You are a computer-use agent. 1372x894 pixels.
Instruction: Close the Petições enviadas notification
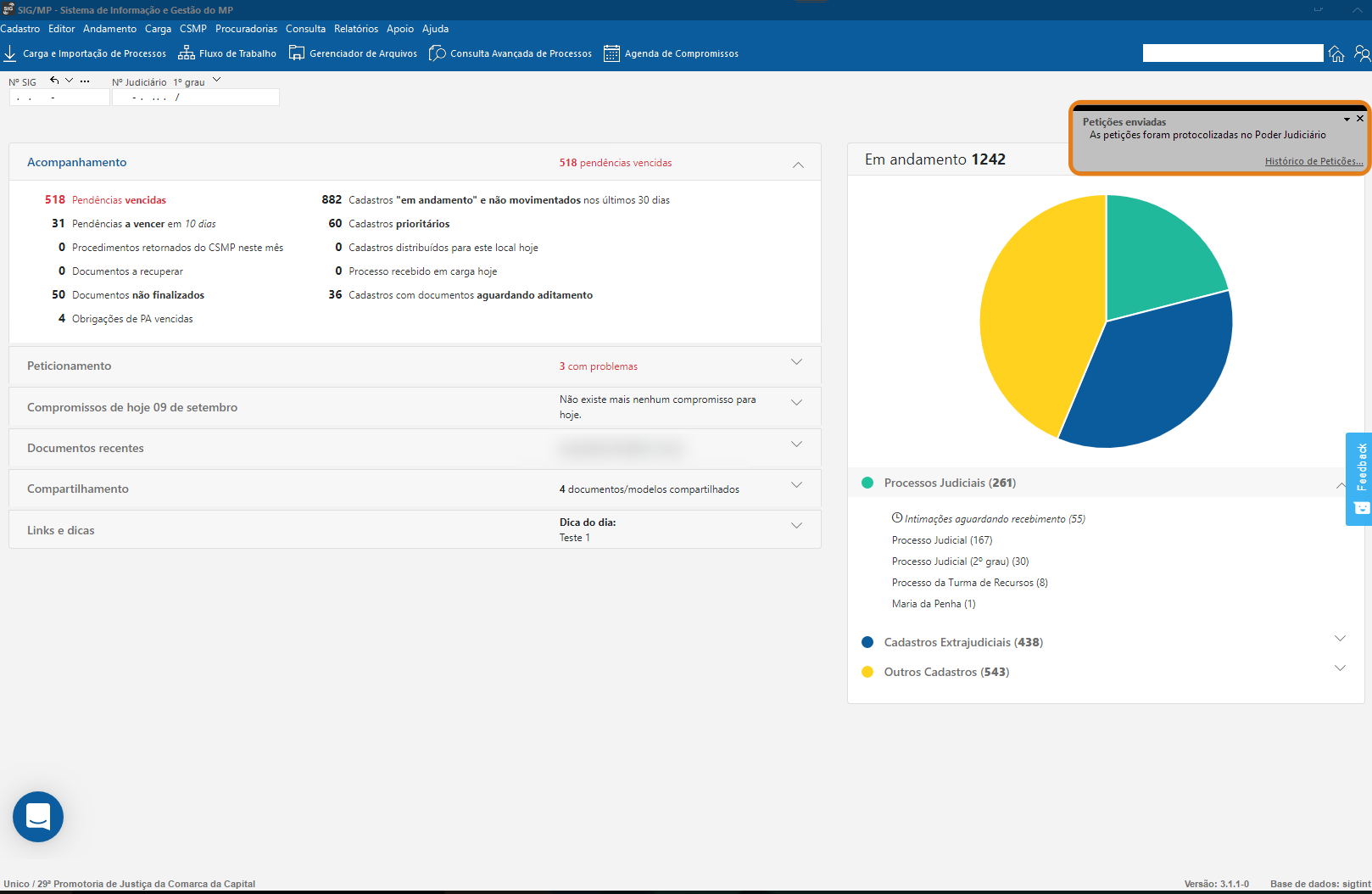pyautogui.click(x=1360, y=119)
